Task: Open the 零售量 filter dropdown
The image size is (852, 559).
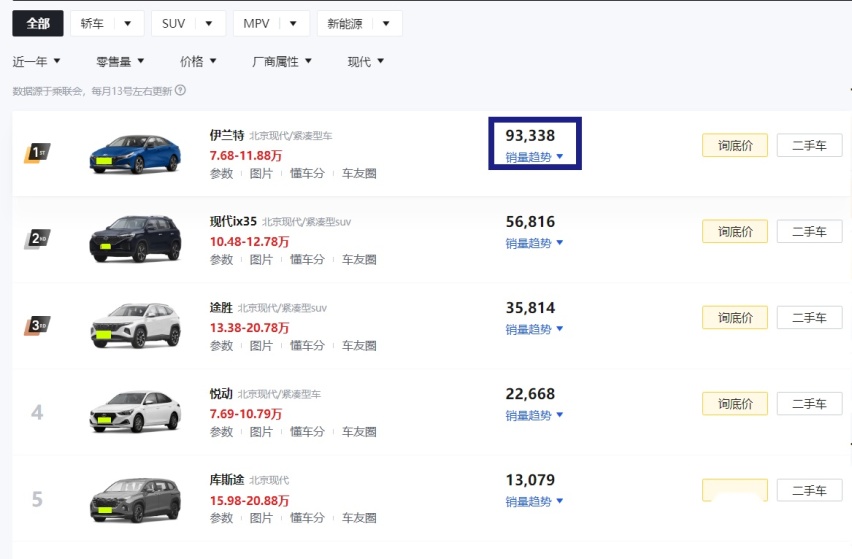Action: 120,61
